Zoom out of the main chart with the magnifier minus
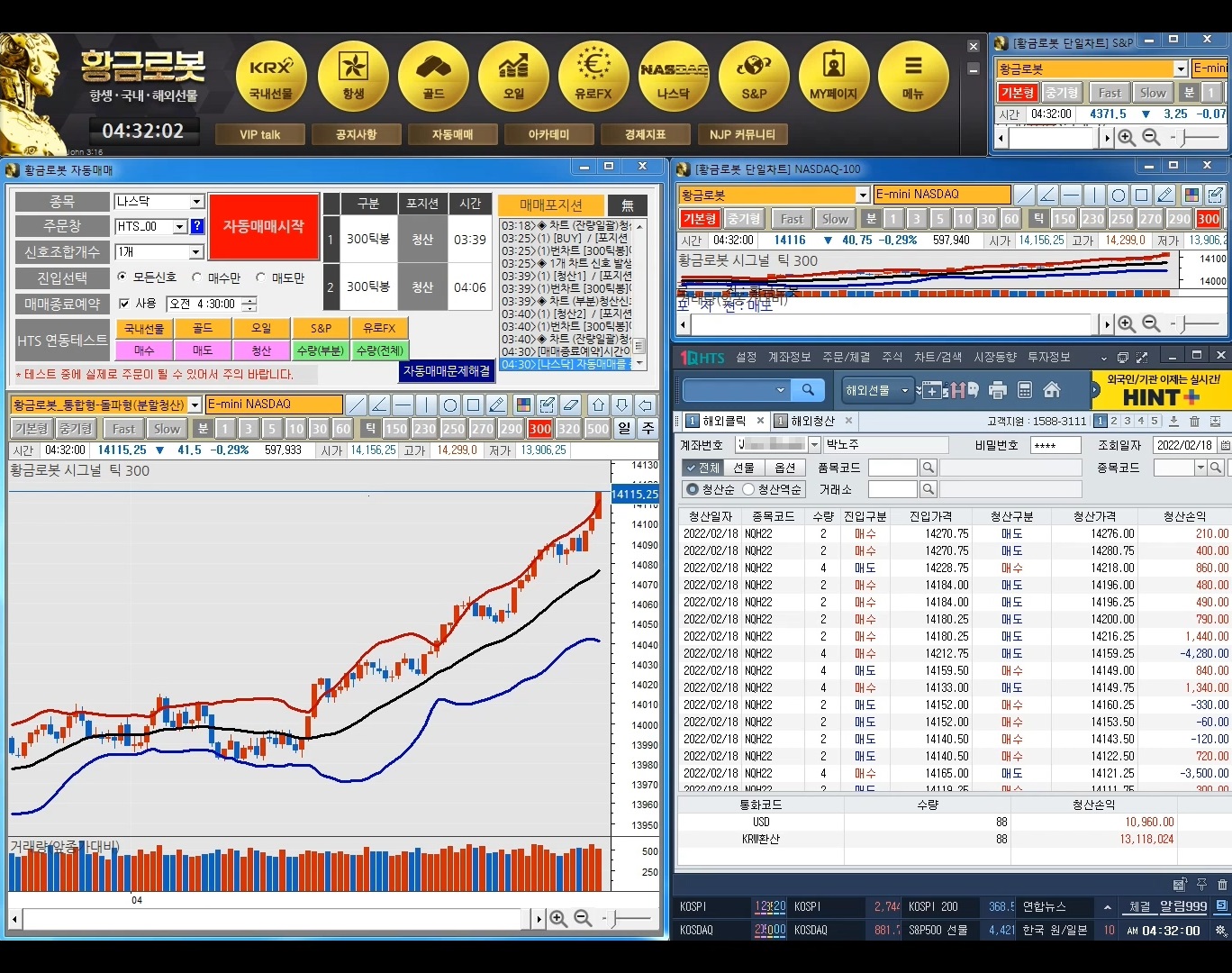The image size is (1232, 973). [583, 918]
